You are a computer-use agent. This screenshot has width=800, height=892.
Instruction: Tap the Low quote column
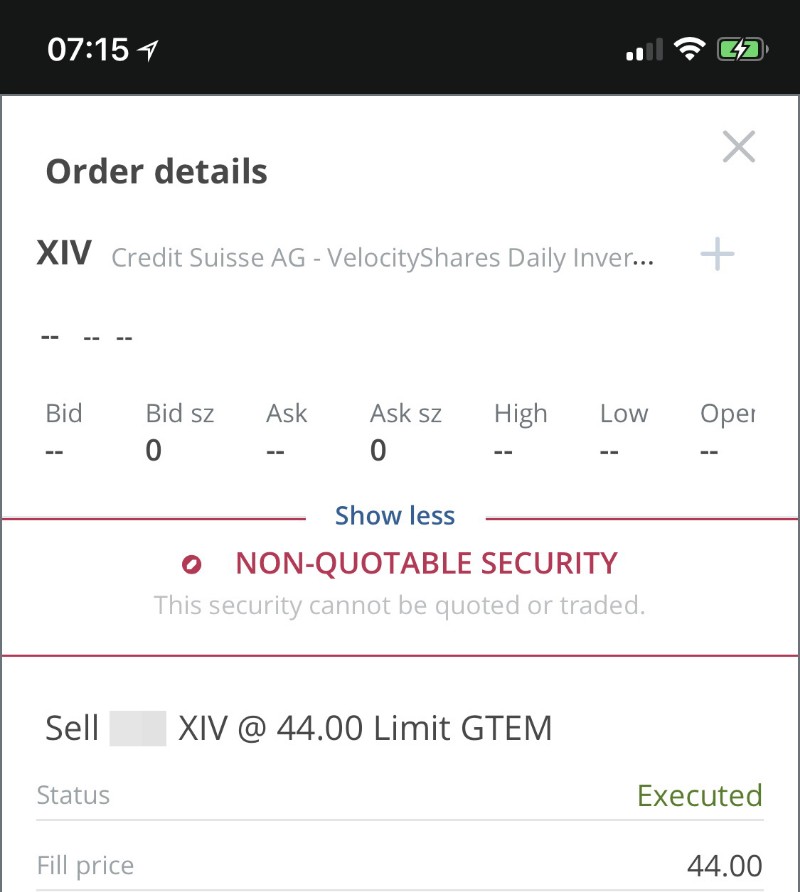(x=624, y=431)
